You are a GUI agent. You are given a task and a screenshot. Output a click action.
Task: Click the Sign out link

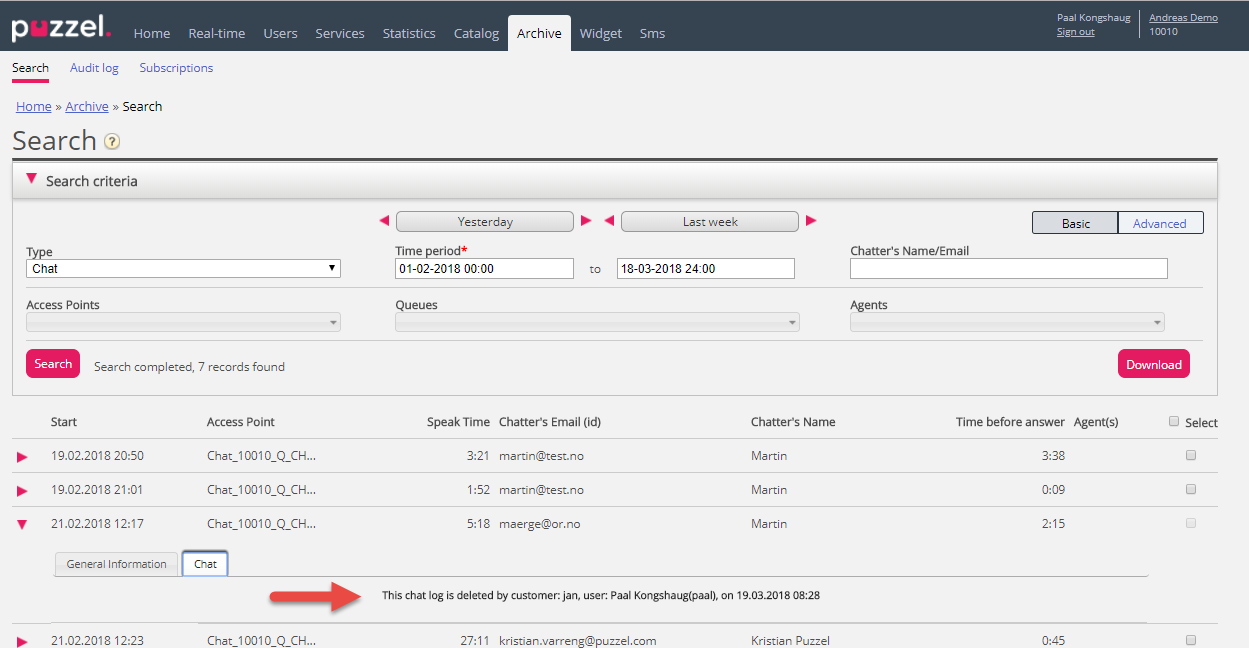[1075, 32]
